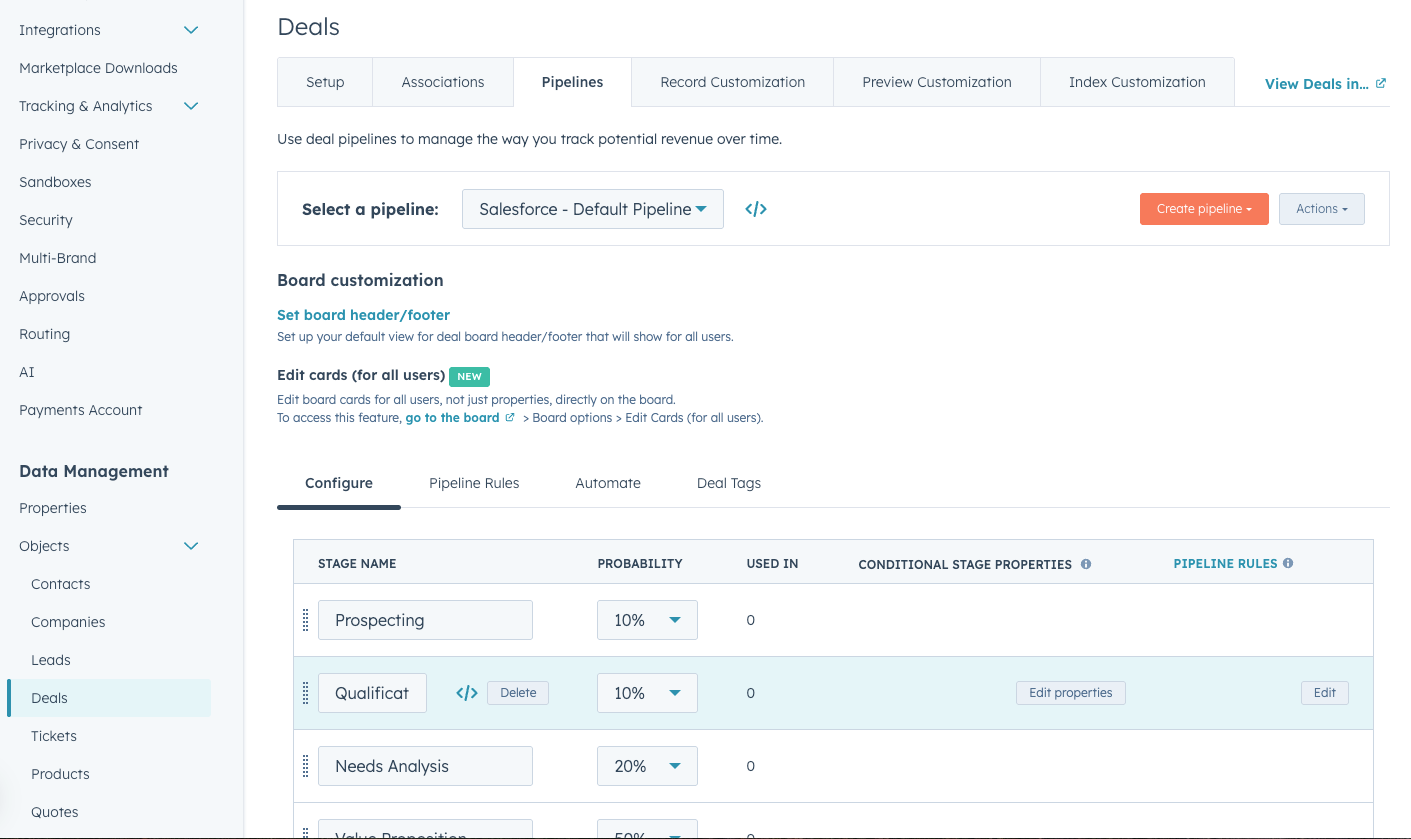Open the Actions dropdown menu
The image size is (1411, 839).
(x=1322, y=209)
